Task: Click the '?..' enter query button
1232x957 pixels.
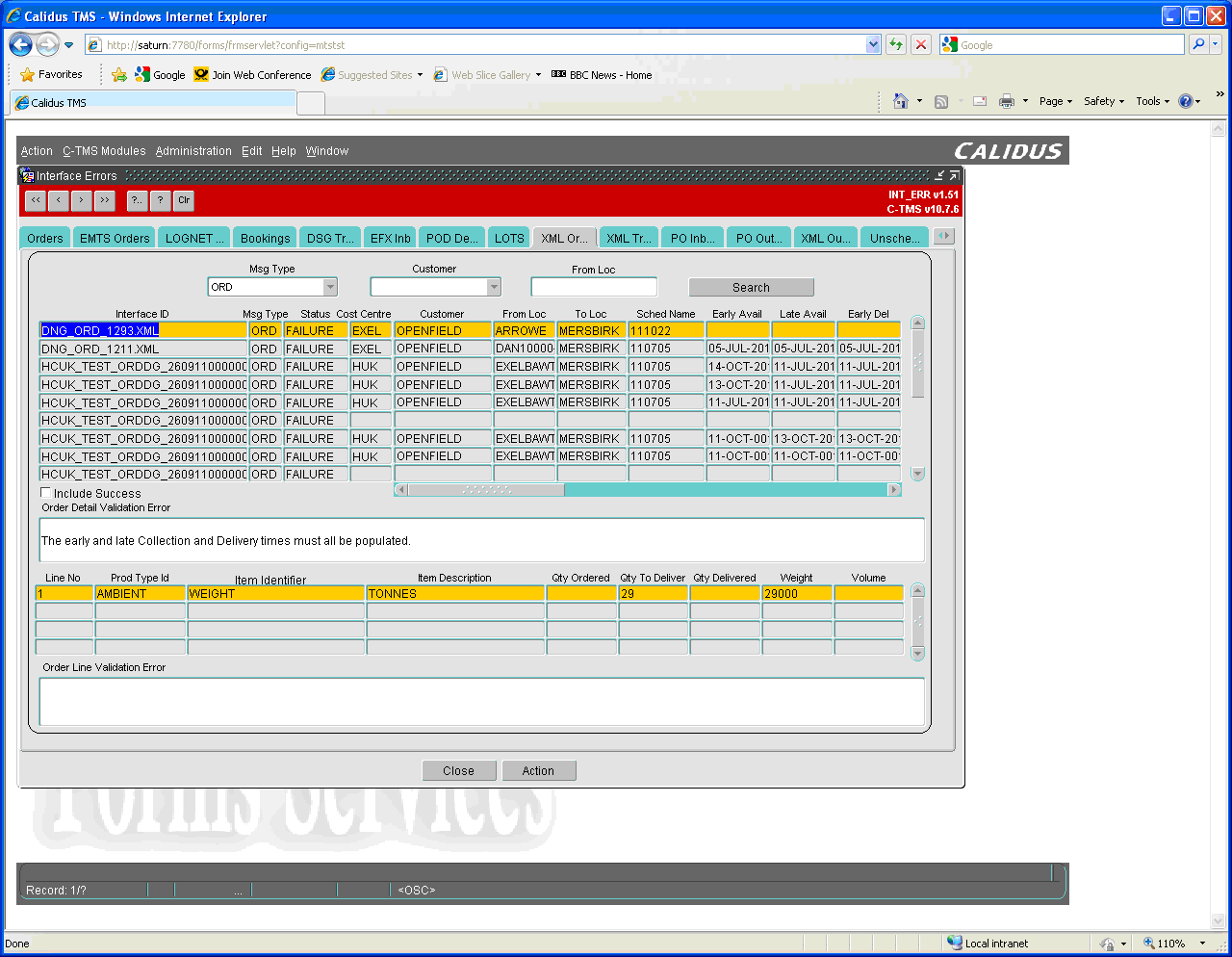Action: (x=138, y=200)
